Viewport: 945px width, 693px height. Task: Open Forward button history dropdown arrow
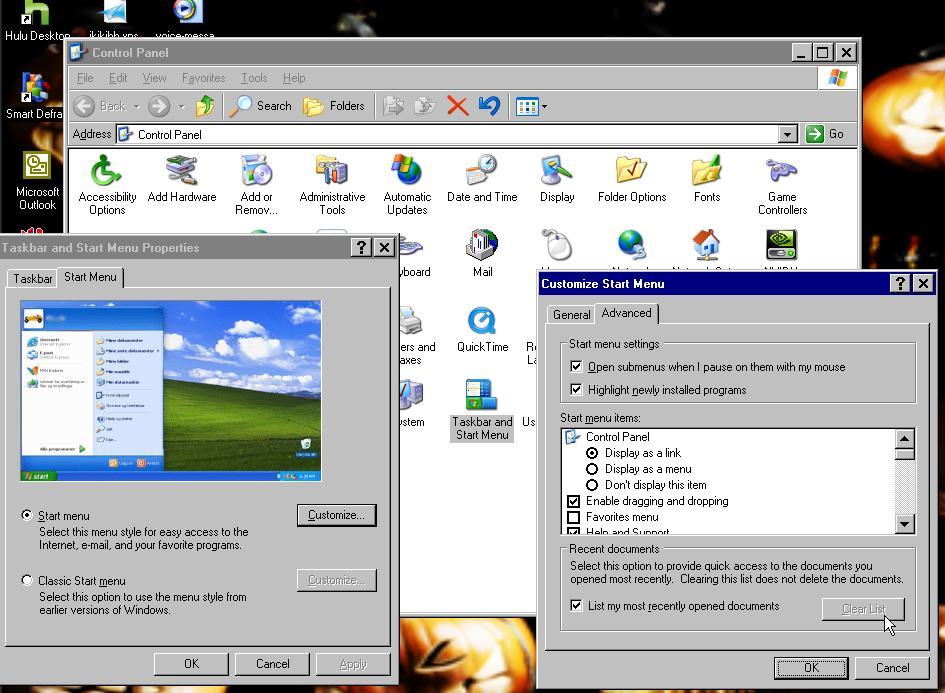pyautogui.click(x=181, y=107)
